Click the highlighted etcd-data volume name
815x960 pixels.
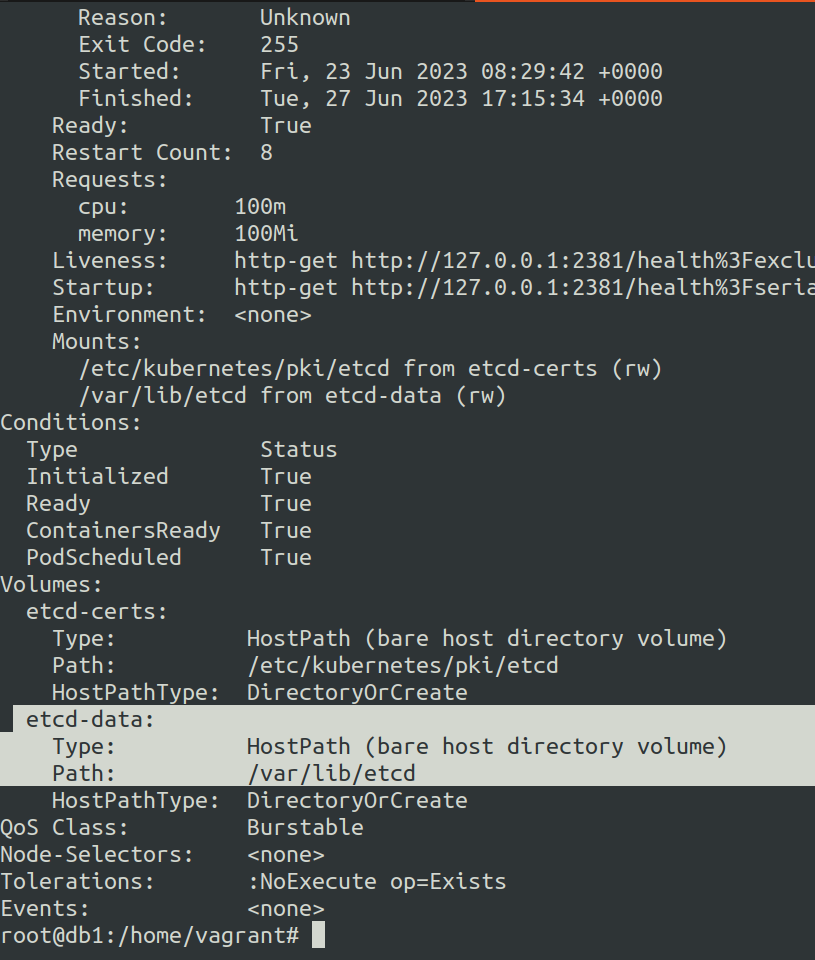[90, 720]
